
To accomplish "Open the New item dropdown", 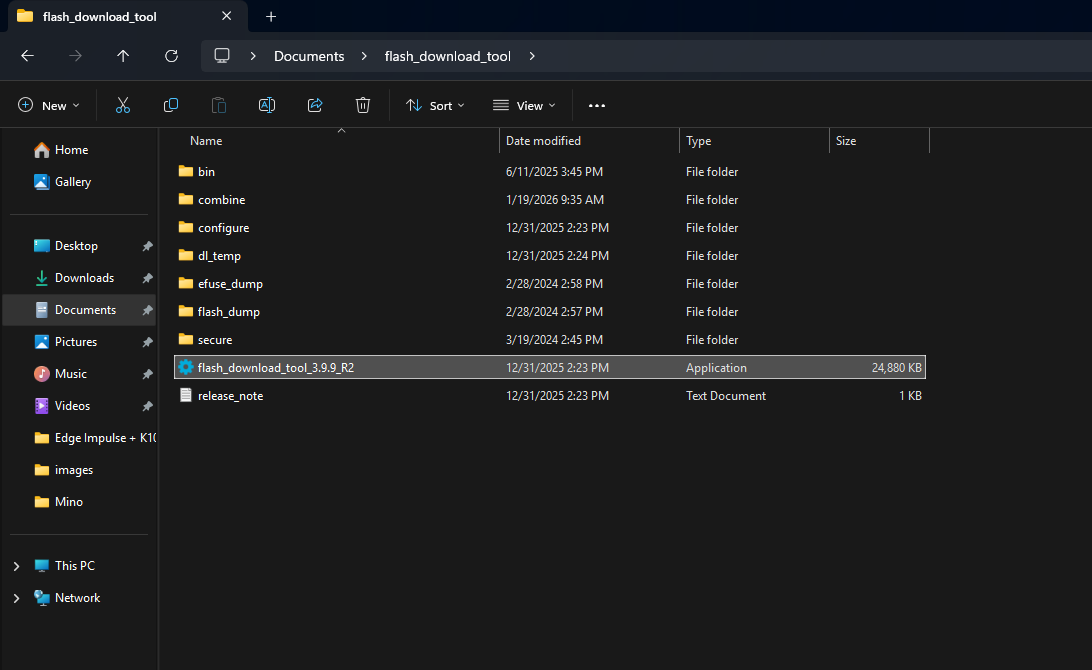I will tap(48, 105).
